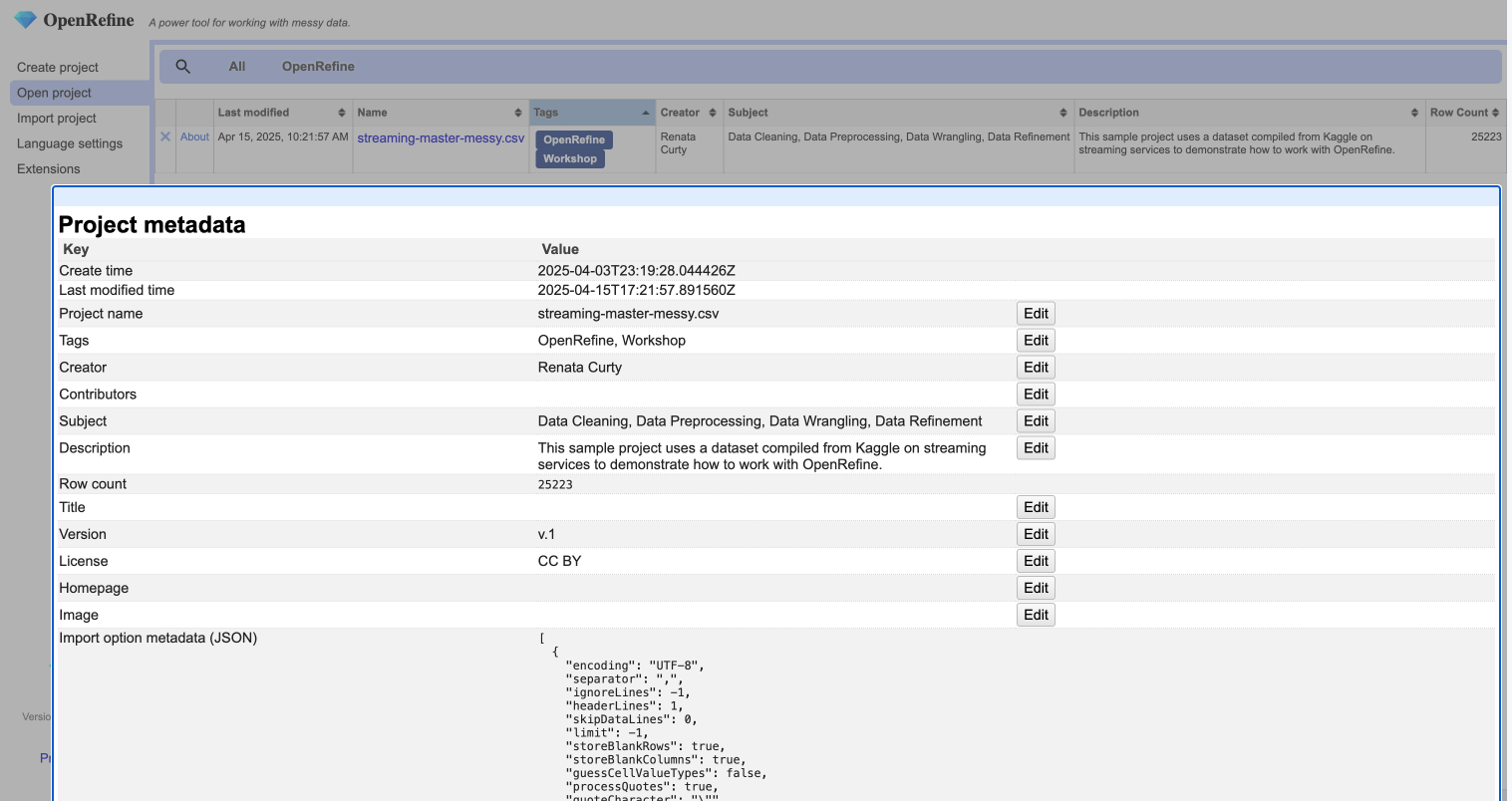Click the OpenRefine diamond logo
The image size is (1512, 801).
pyautogui.click(x=25, y=20)
